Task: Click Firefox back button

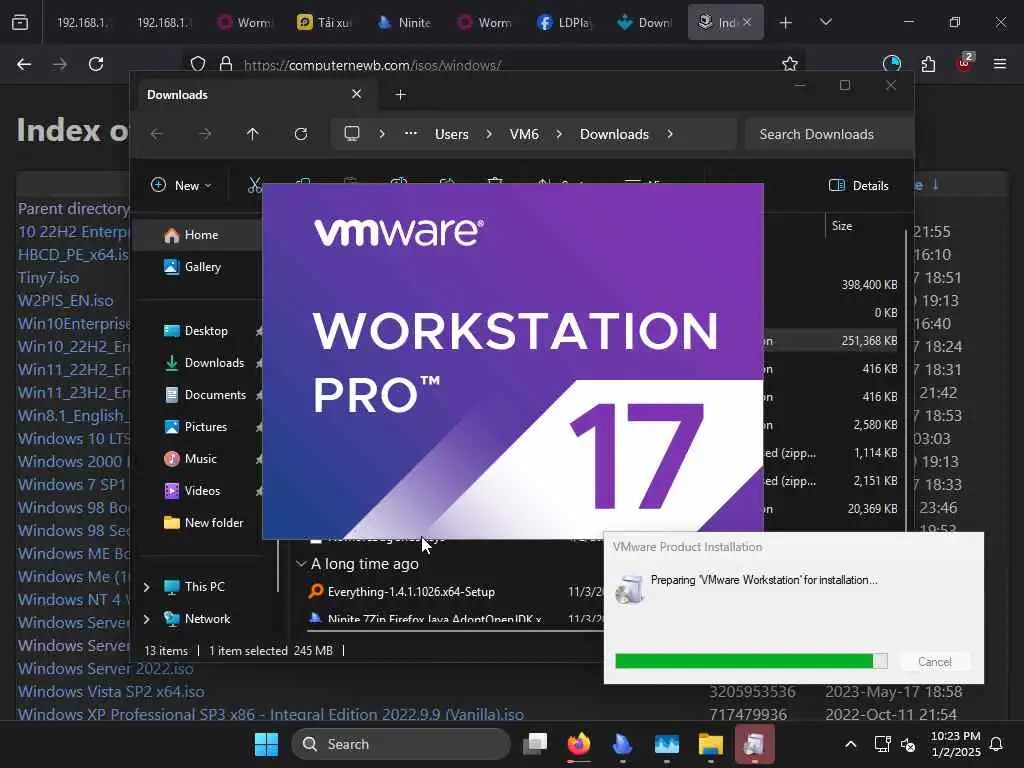Action: tap(24, 64)
